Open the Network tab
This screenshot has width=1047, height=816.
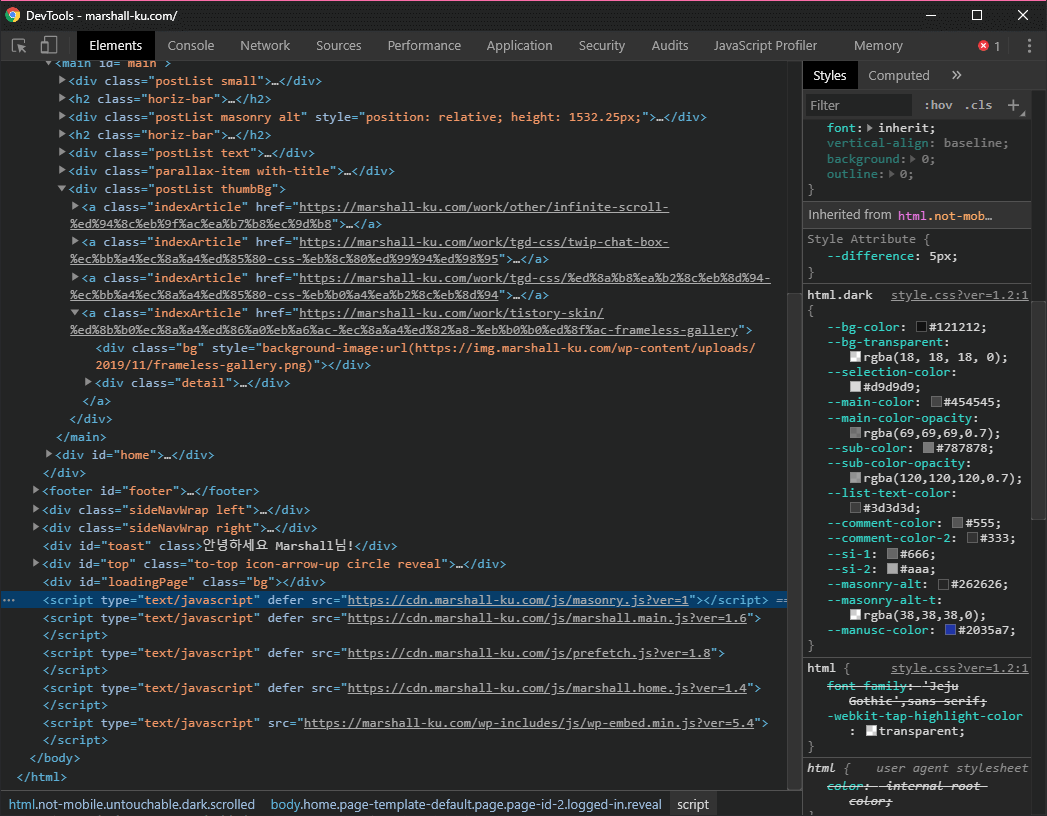coord(265,46)
